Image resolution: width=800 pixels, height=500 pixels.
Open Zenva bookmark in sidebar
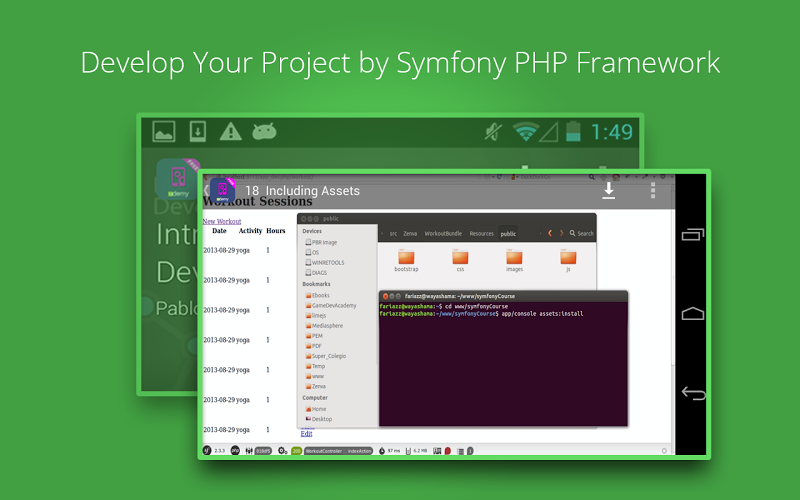click(x=315, y=386)
